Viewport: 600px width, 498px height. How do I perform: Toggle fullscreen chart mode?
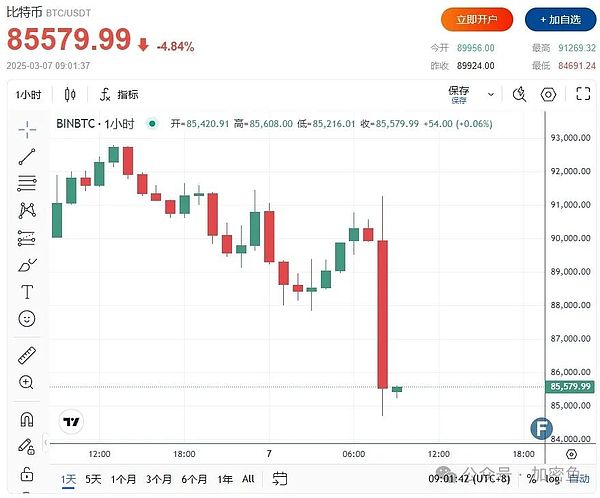(581, 95)
